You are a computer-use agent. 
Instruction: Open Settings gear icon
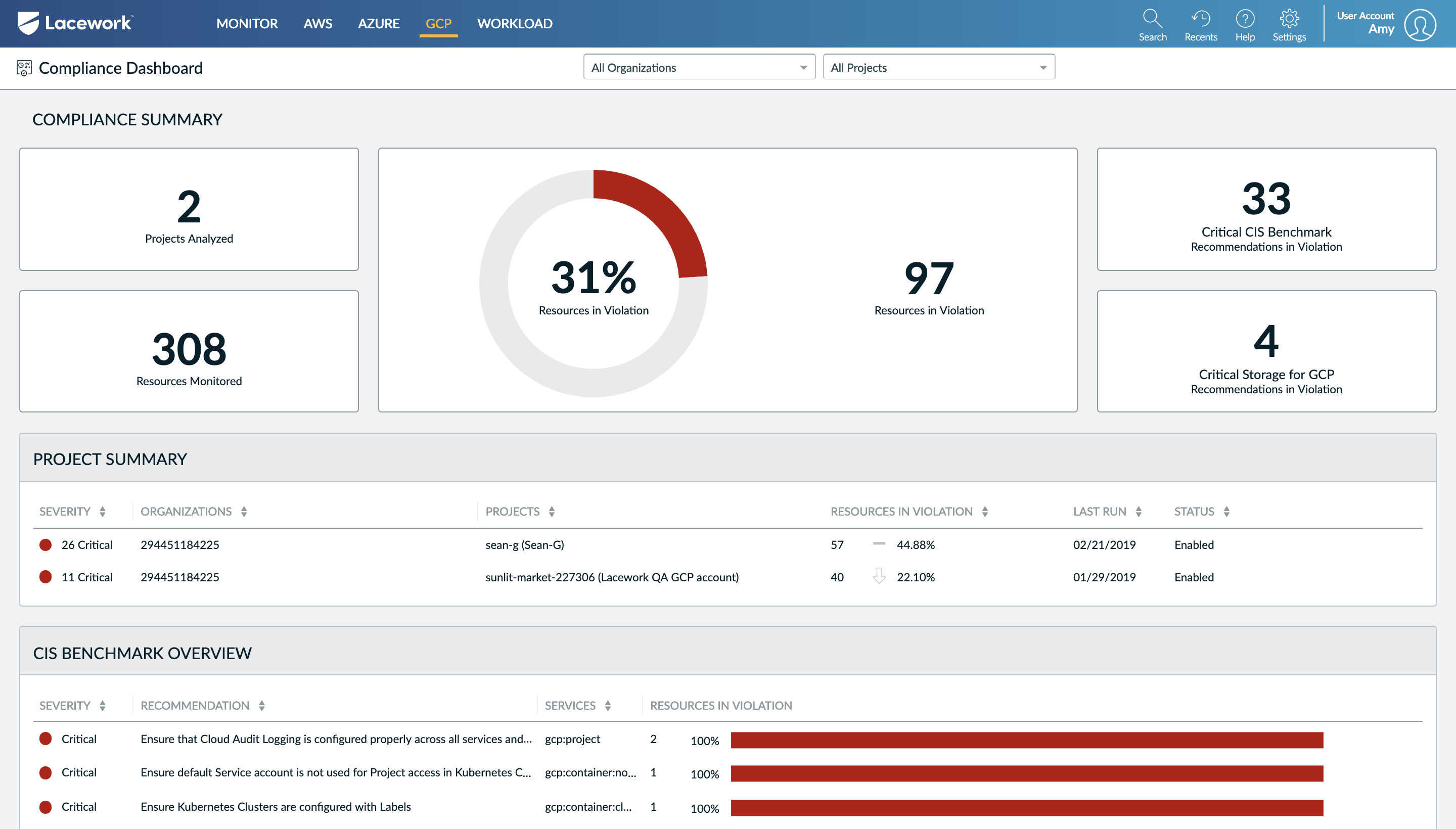point(1289,19)
